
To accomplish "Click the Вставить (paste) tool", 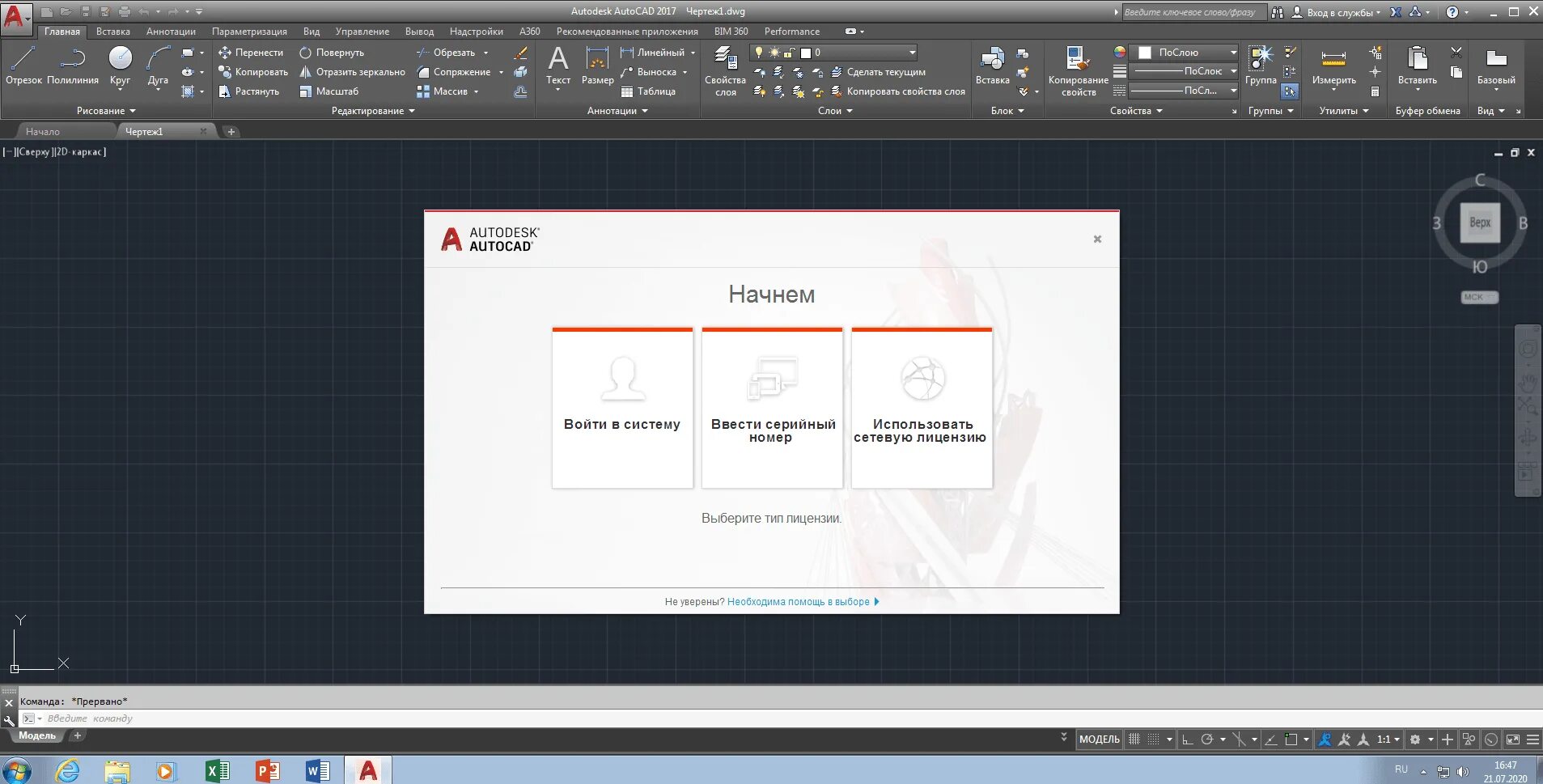I will tap(1417, 66).
